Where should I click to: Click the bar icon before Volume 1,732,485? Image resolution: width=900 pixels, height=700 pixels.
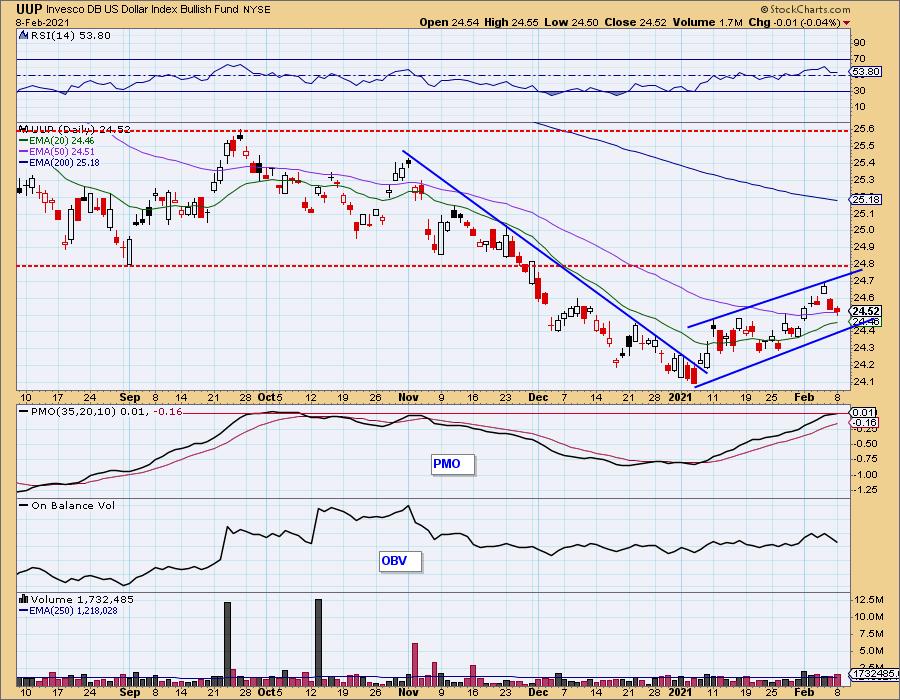(x=24, y=599)
